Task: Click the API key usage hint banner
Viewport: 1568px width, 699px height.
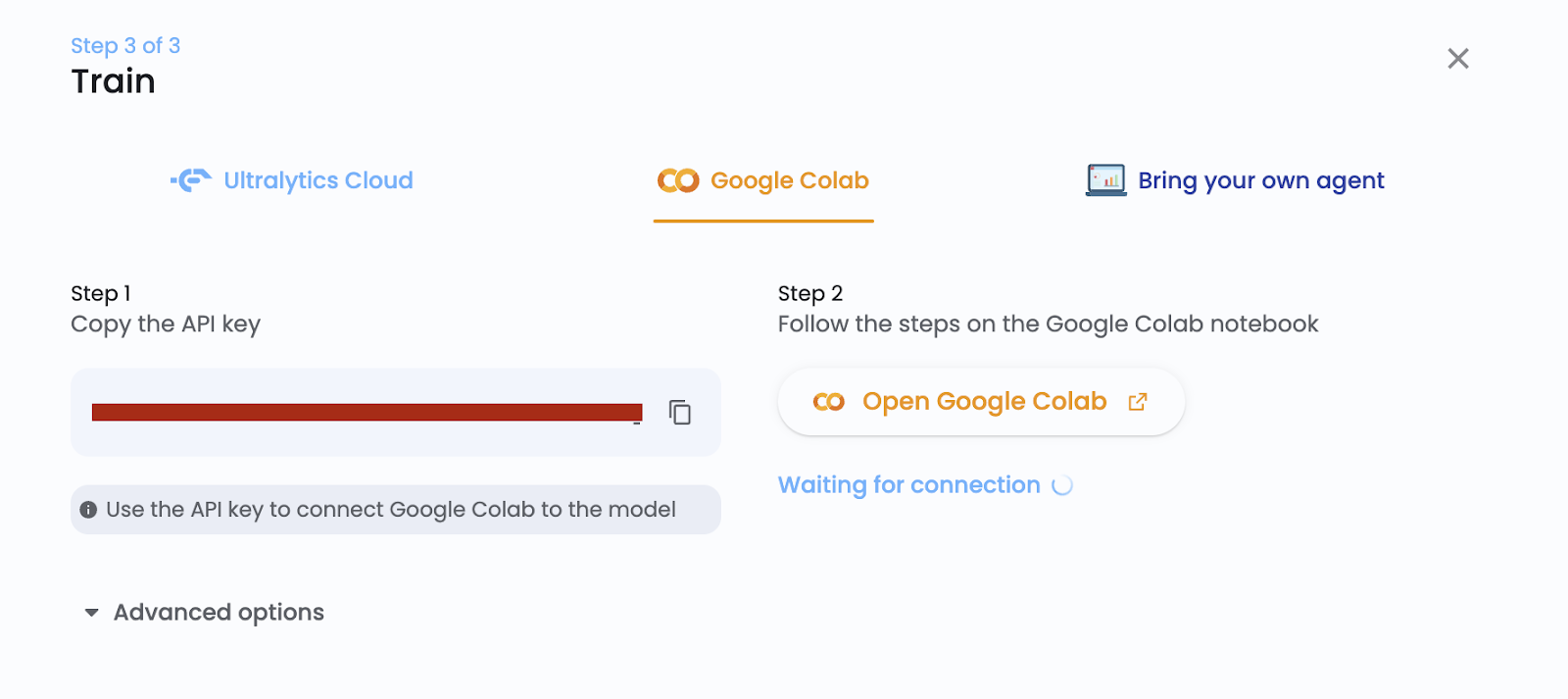Action: tap(392, 510)
